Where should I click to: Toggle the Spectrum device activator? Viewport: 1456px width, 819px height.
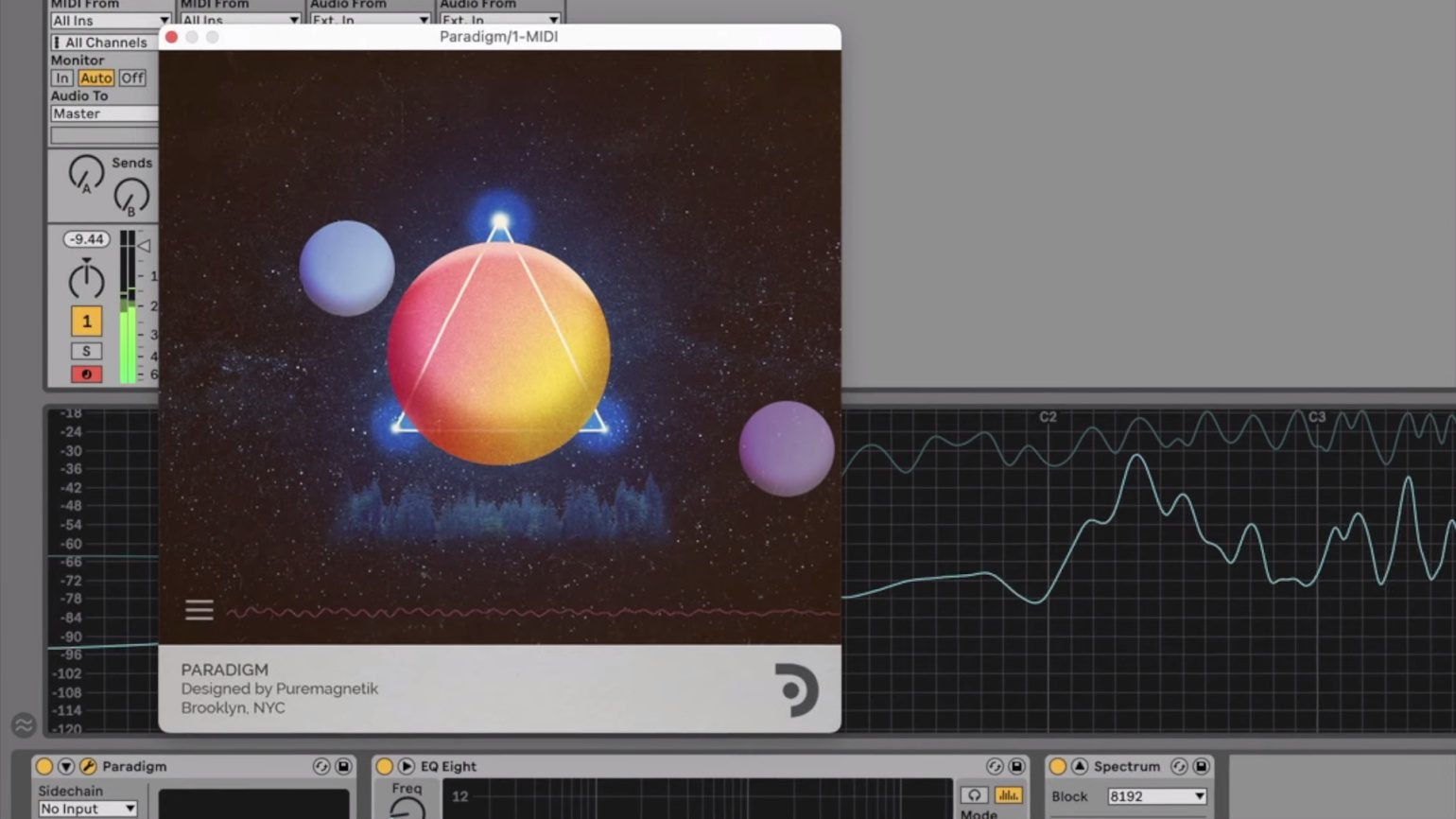[x=1057, y=766]
